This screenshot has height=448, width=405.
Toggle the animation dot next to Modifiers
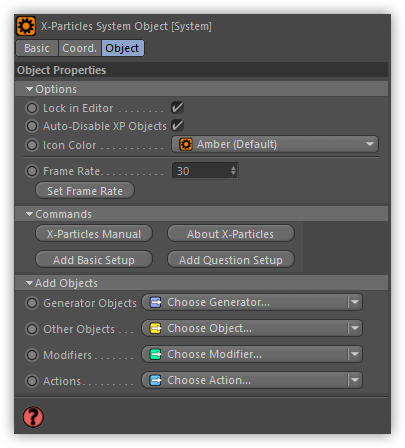click(32, 355)
